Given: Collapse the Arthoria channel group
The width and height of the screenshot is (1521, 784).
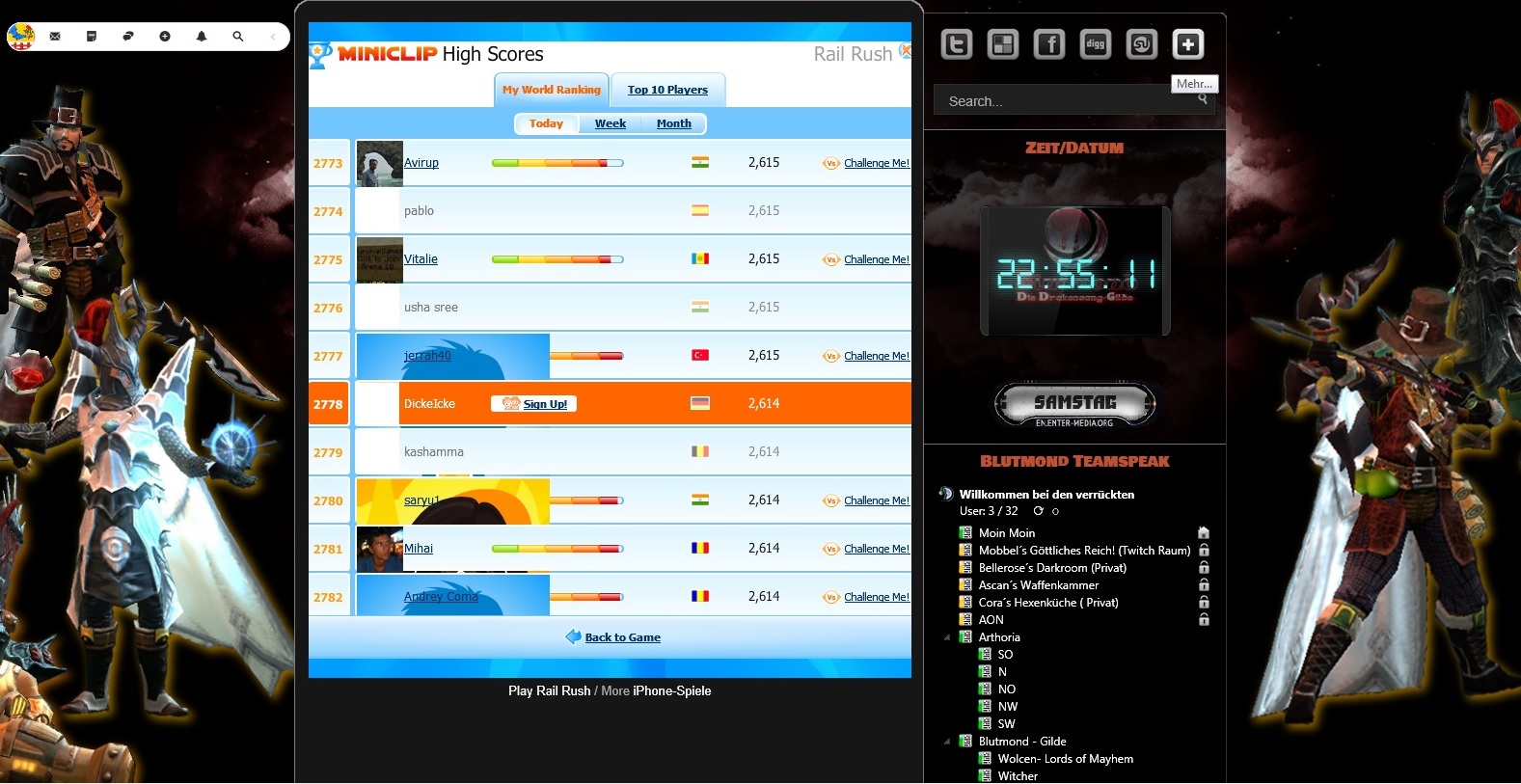Looking at the screenshot, I should 946,637.
